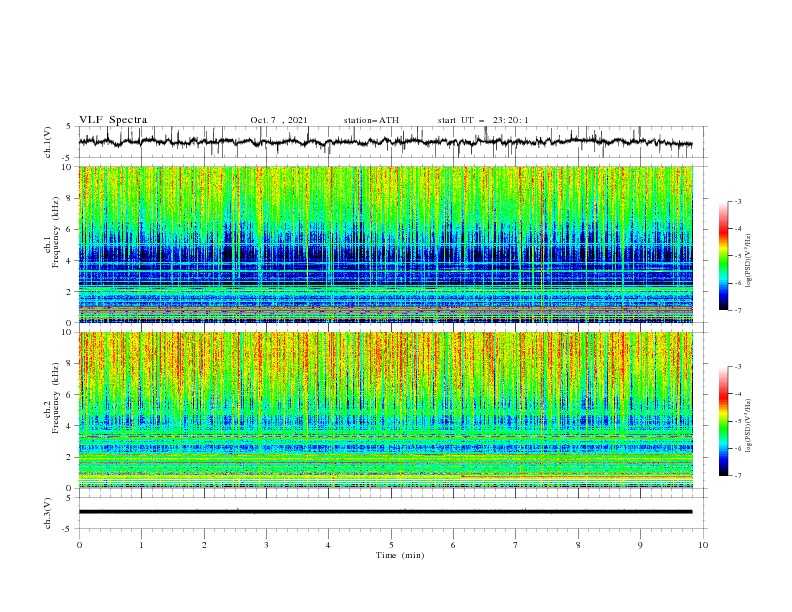Click the 'ch.3(V)' axis label
The height and width of the screenshot is (612, 792).
48,513
